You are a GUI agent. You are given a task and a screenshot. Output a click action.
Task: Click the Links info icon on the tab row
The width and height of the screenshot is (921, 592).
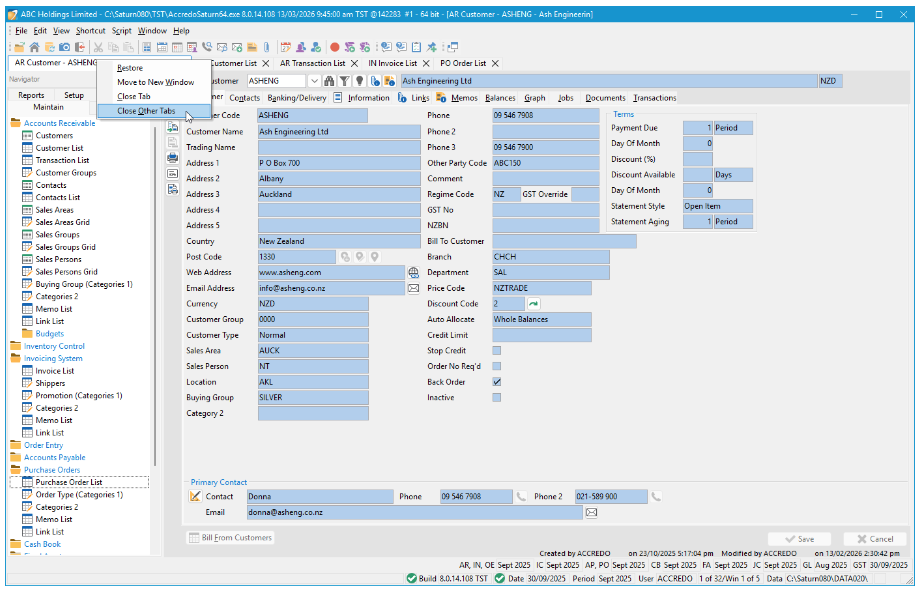(402, 97)
